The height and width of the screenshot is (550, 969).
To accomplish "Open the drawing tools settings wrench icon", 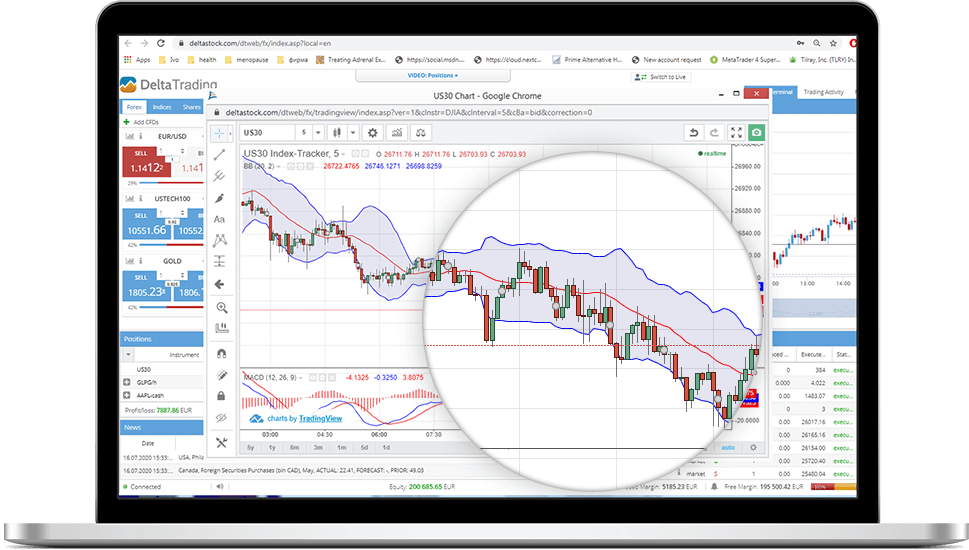I will tap(221, 442).
